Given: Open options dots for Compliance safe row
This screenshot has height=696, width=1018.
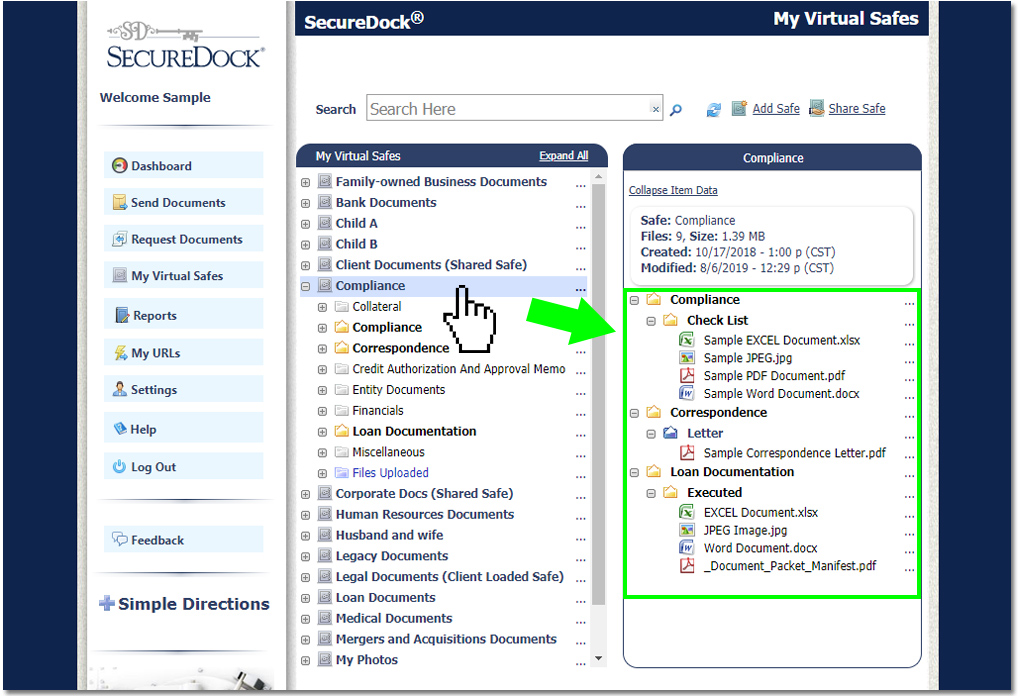Looking at the screenshot, I should [x=580, y=289].
